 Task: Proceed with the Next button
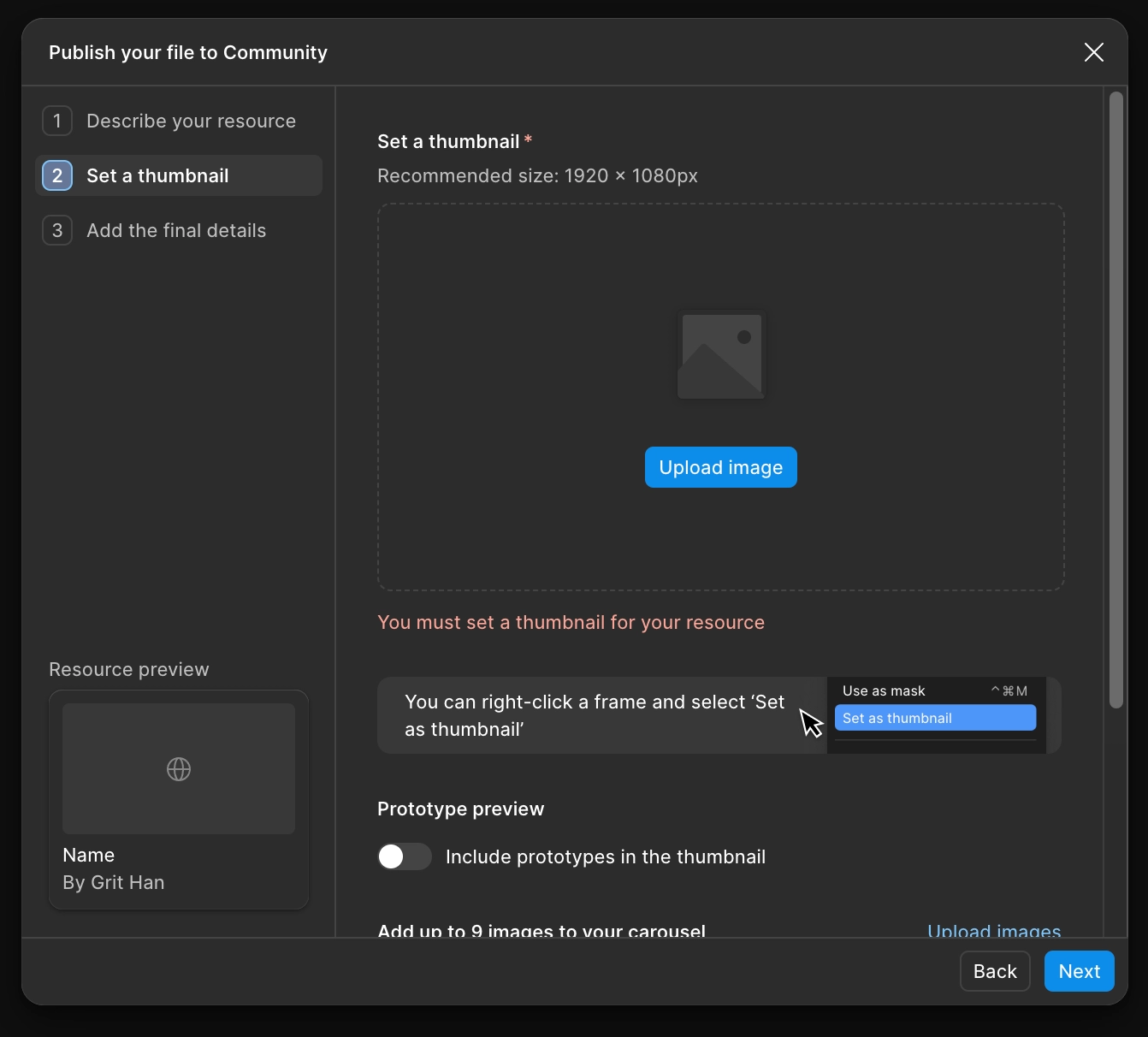pyautogui.click(x=1079, y=971)
